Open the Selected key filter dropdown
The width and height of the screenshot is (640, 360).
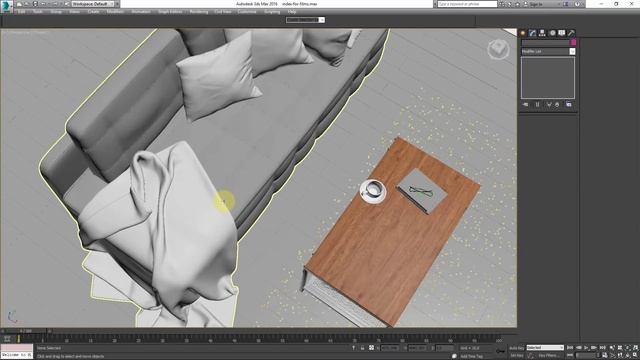(x=545, y=348)
